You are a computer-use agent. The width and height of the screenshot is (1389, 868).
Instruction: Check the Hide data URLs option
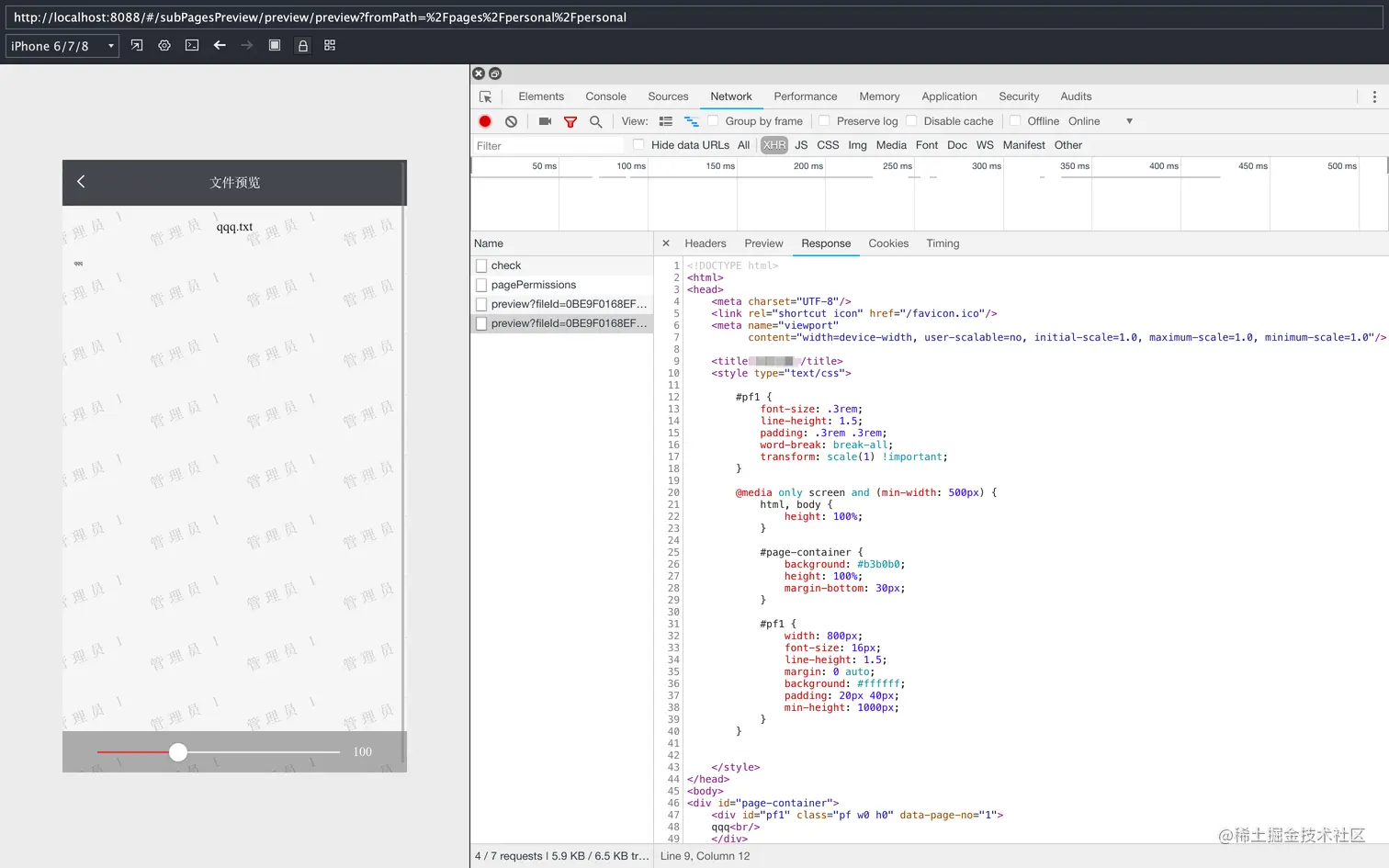(x=638, y=145)
